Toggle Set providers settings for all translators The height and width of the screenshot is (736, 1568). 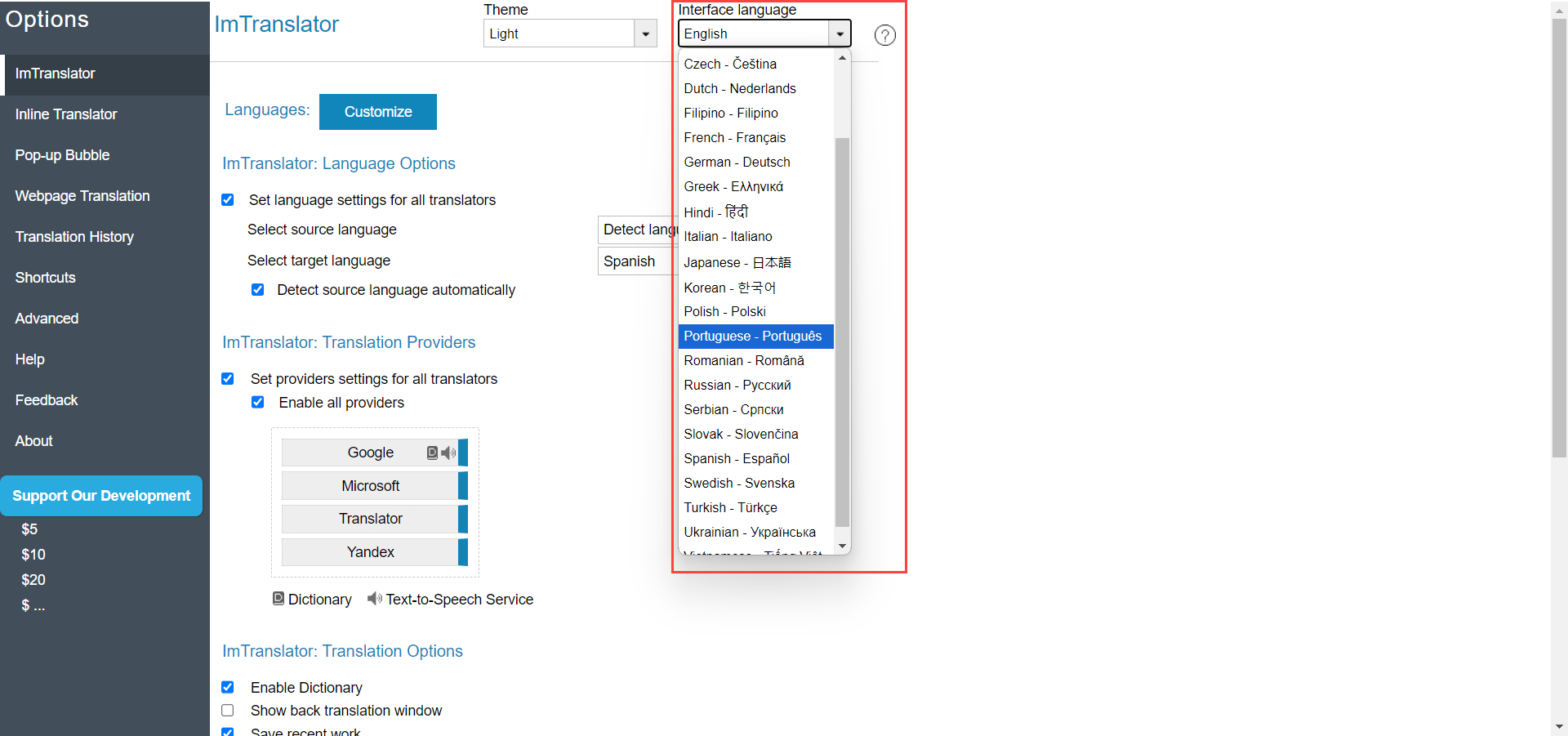pyautogui.click(x=228, y=379)
